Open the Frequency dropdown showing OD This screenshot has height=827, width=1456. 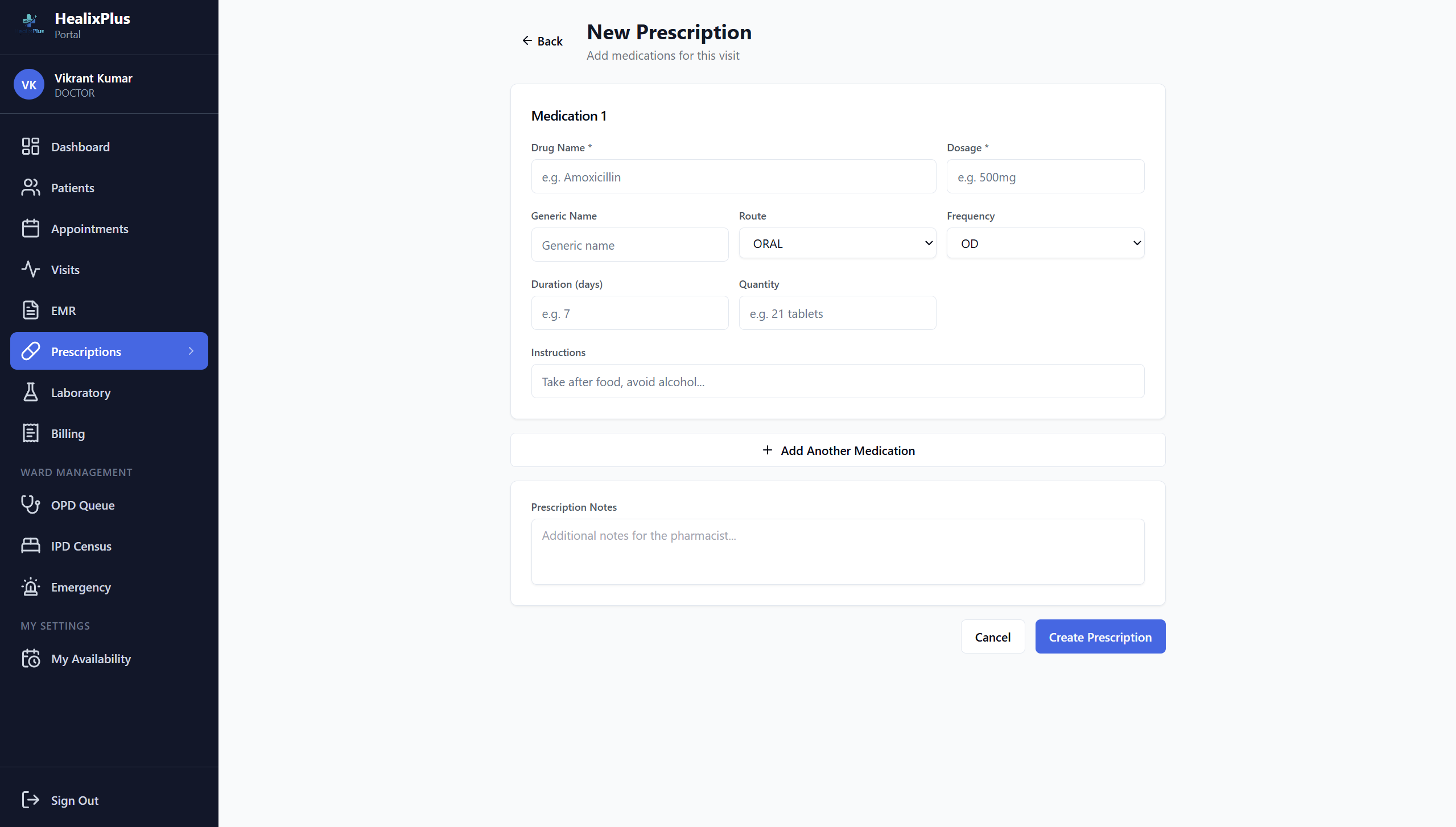click(1045, 243)
